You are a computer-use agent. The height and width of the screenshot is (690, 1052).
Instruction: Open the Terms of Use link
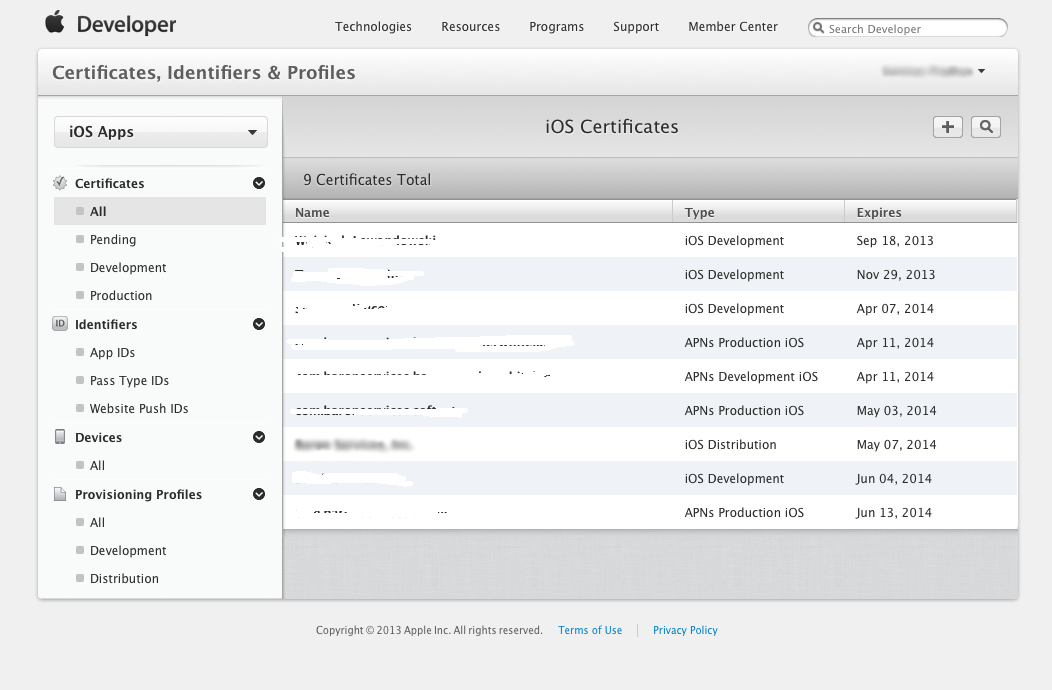[x=590, y=630]
